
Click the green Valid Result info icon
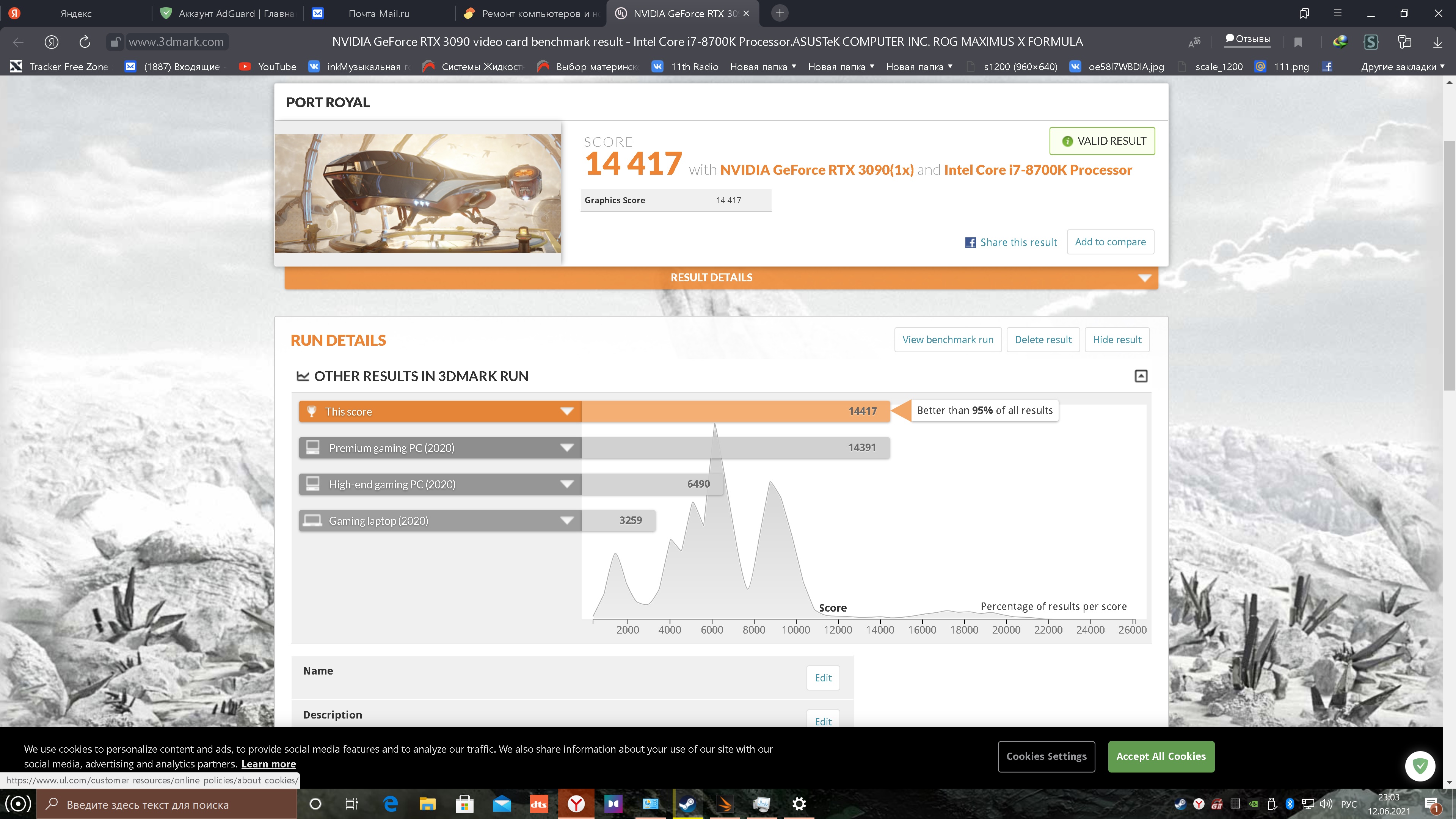(1067, 141)
